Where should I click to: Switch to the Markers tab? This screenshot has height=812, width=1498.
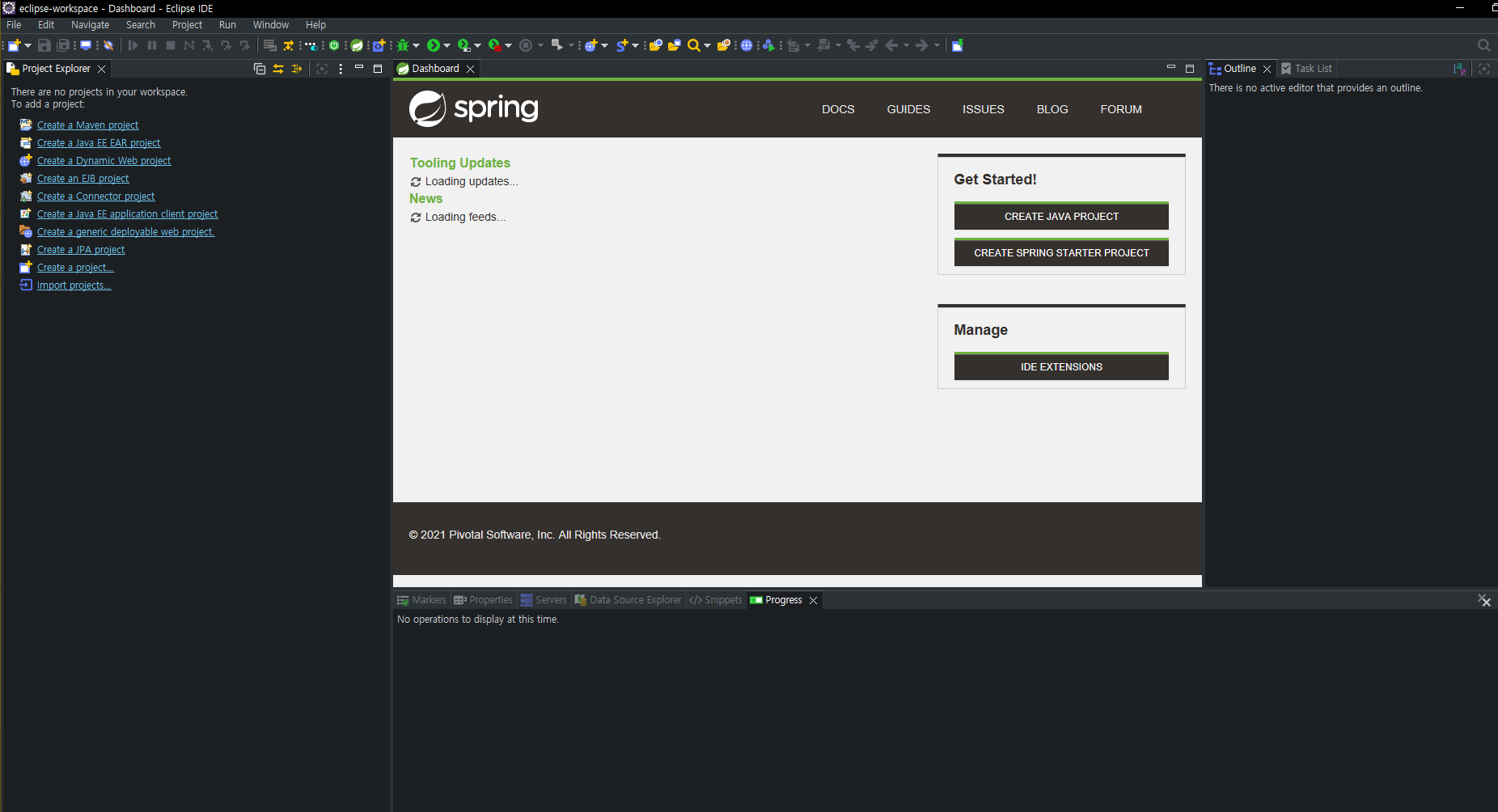(421, 600)
